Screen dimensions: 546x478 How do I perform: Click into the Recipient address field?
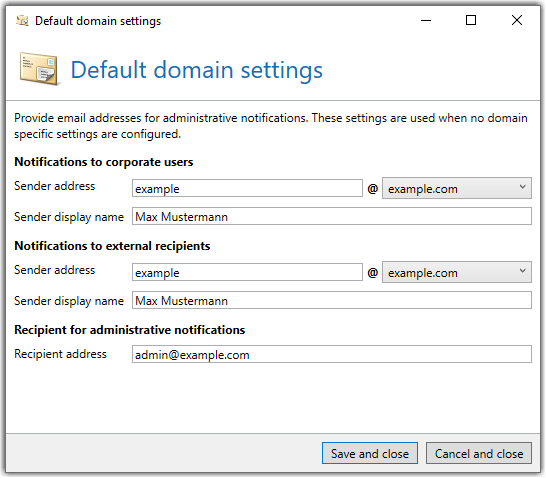[332, 354]
